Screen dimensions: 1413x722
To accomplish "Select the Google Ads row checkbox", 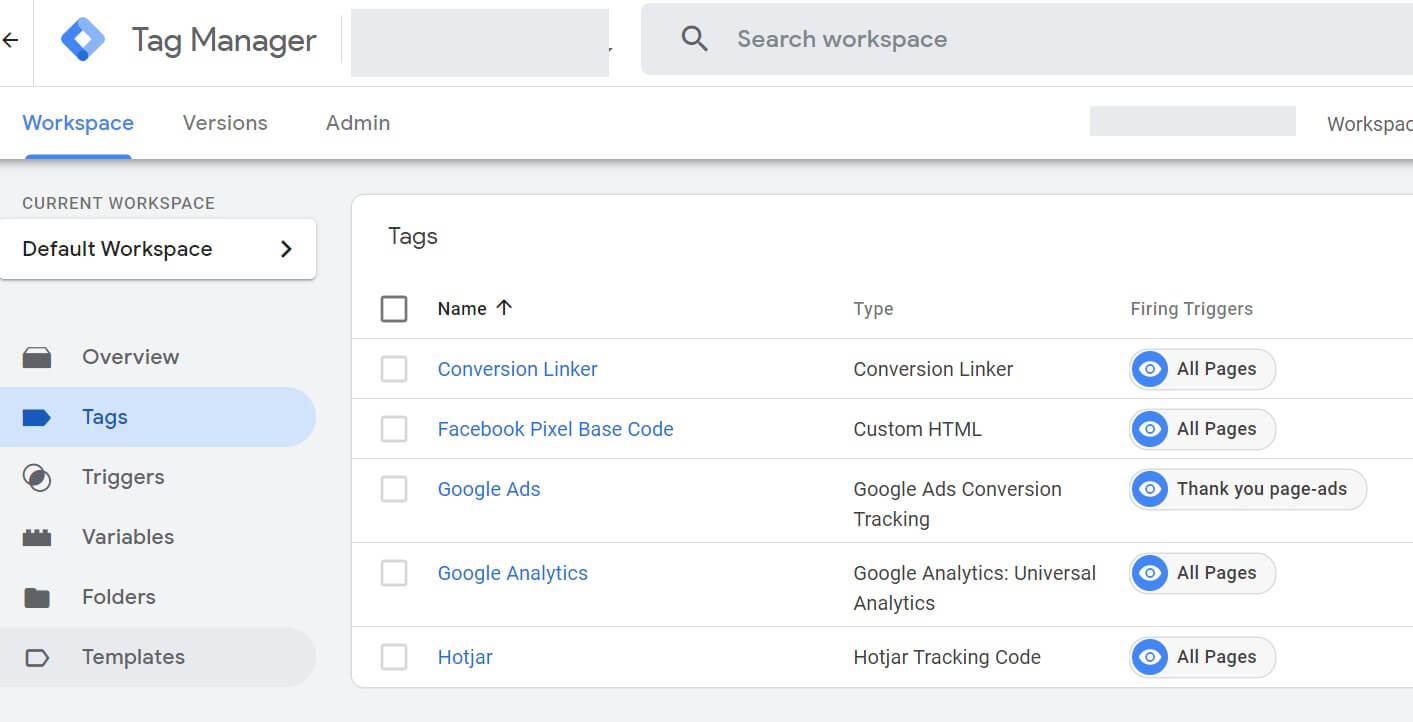I will point(394,489).
